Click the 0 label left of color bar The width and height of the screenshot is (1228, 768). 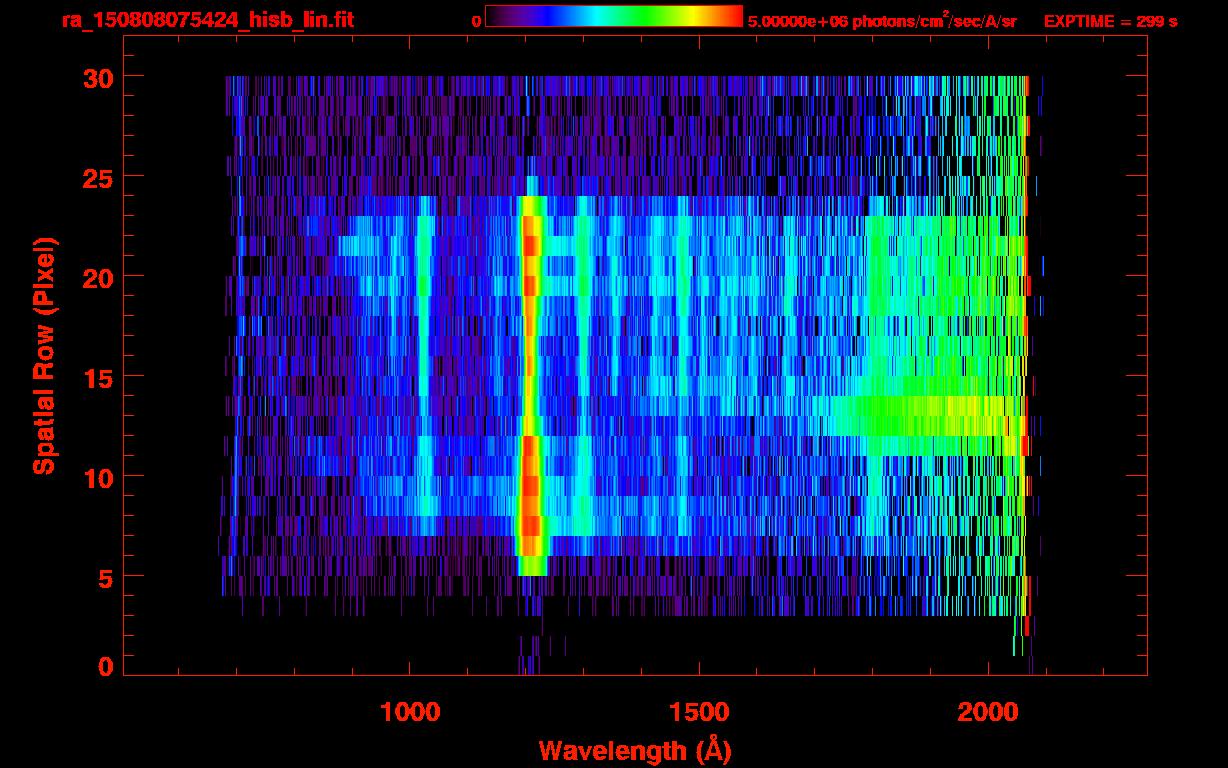tap(476, 20)
